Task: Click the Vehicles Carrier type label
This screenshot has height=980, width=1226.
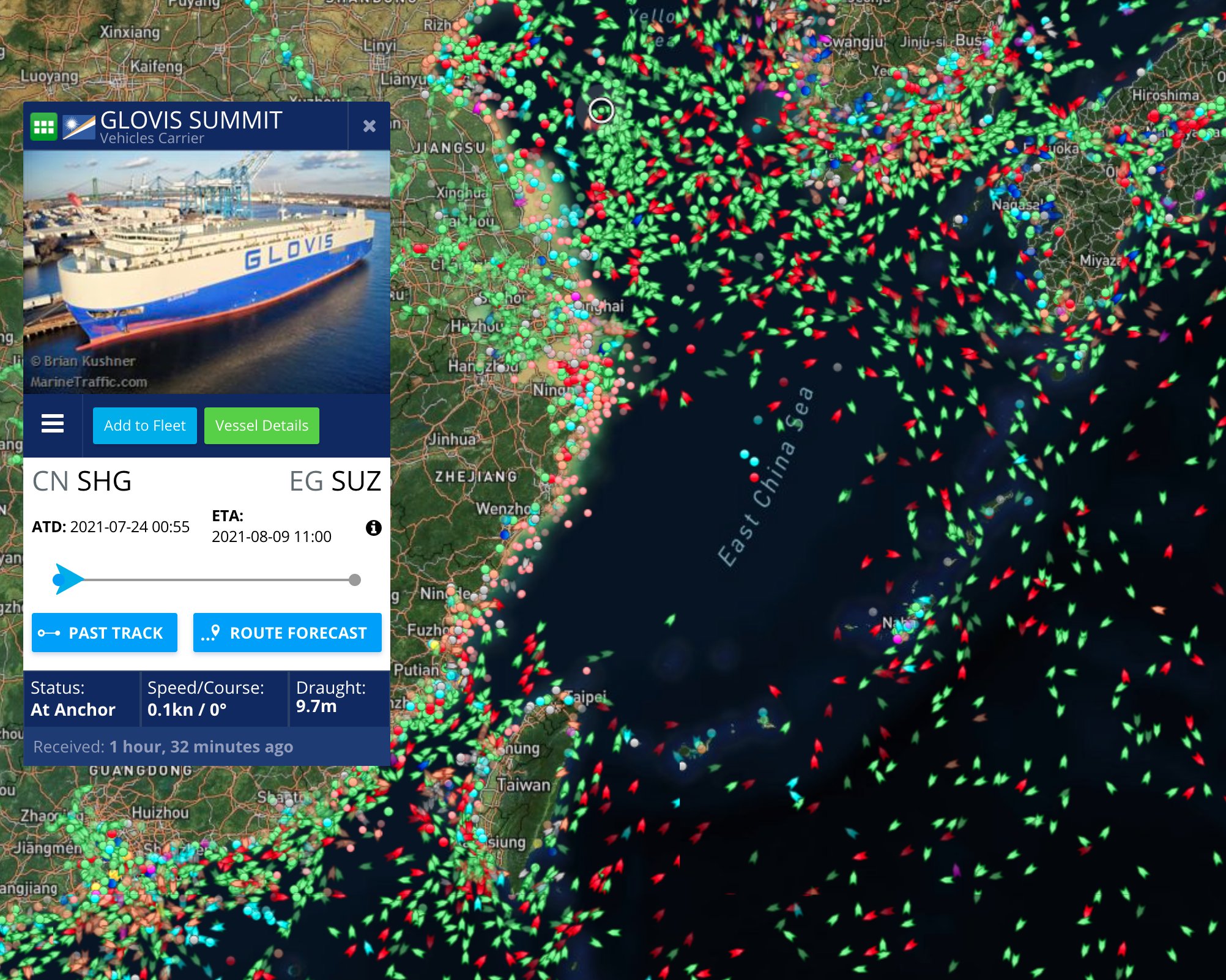Action: (152, 138)
